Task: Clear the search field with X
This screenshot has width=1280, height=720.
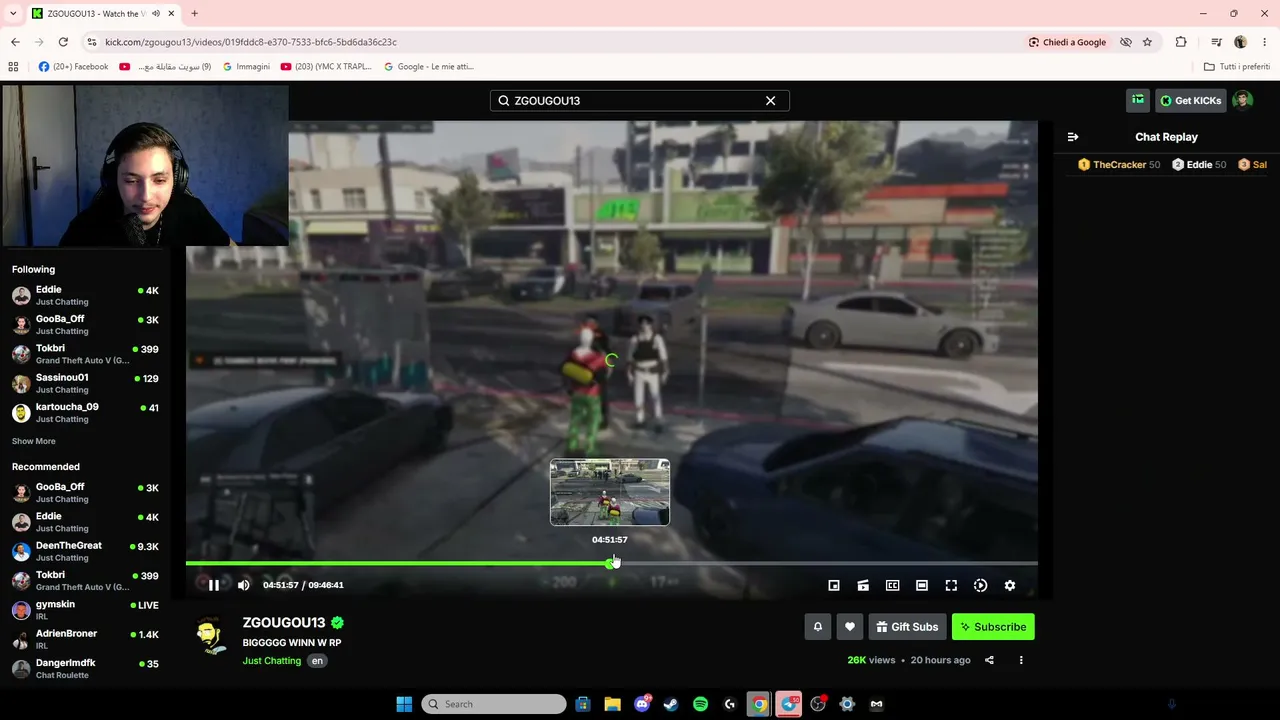Action: coord(770,101)
